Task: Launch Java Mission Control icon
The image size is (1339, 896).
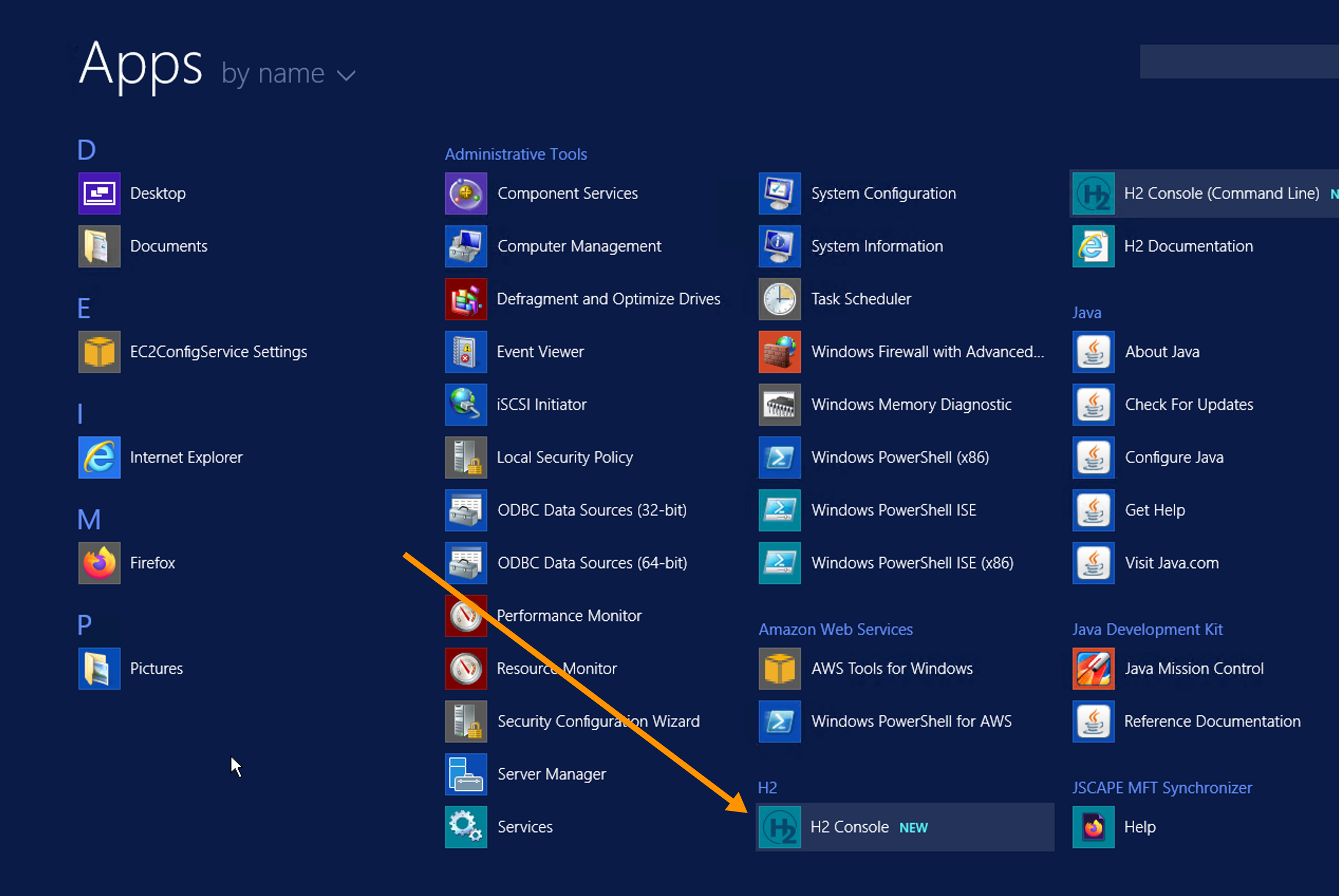Action: pyautogui.click(x=1093, y=669)
